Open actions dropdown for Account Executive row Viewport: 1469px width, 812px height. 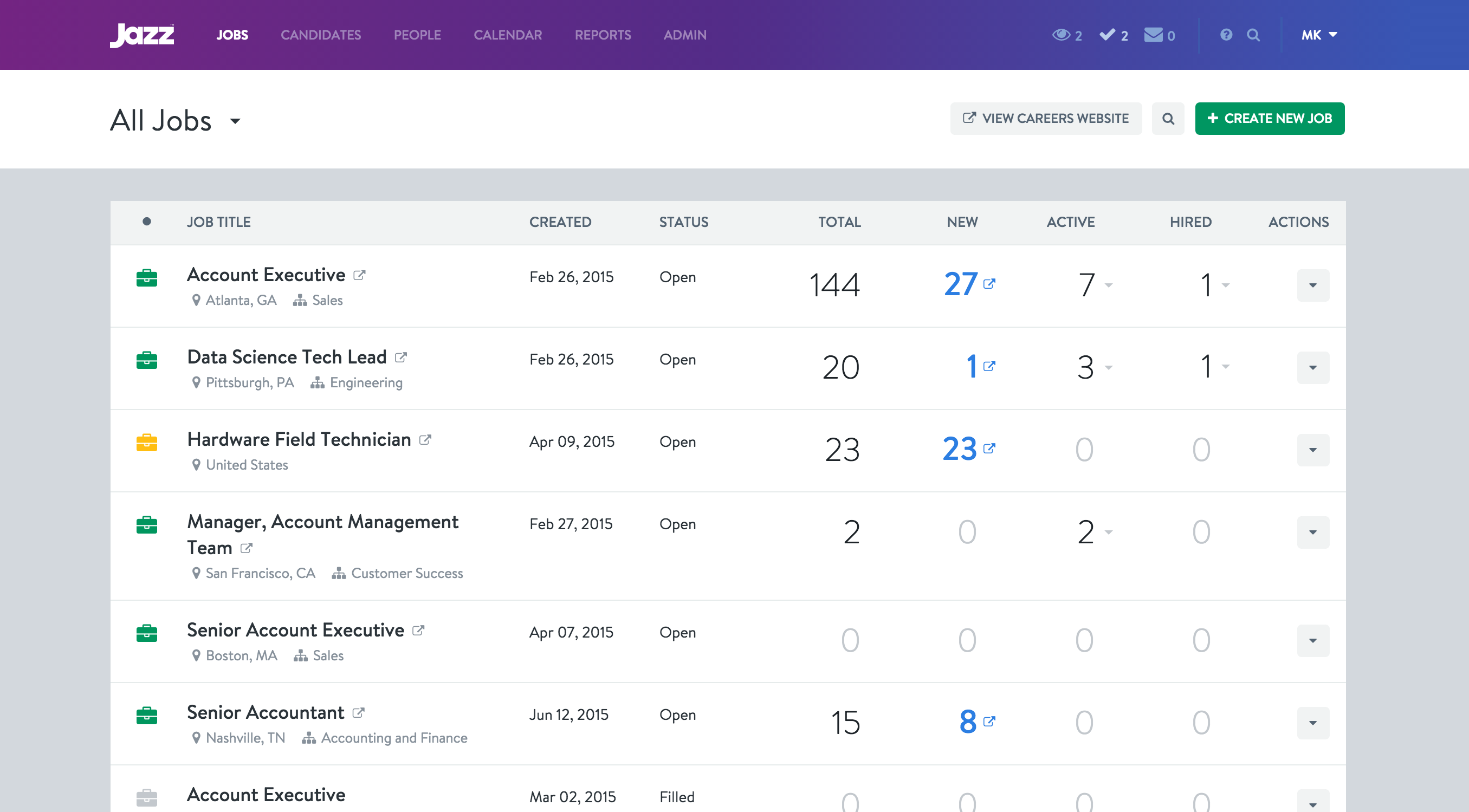pos(1312,285)
